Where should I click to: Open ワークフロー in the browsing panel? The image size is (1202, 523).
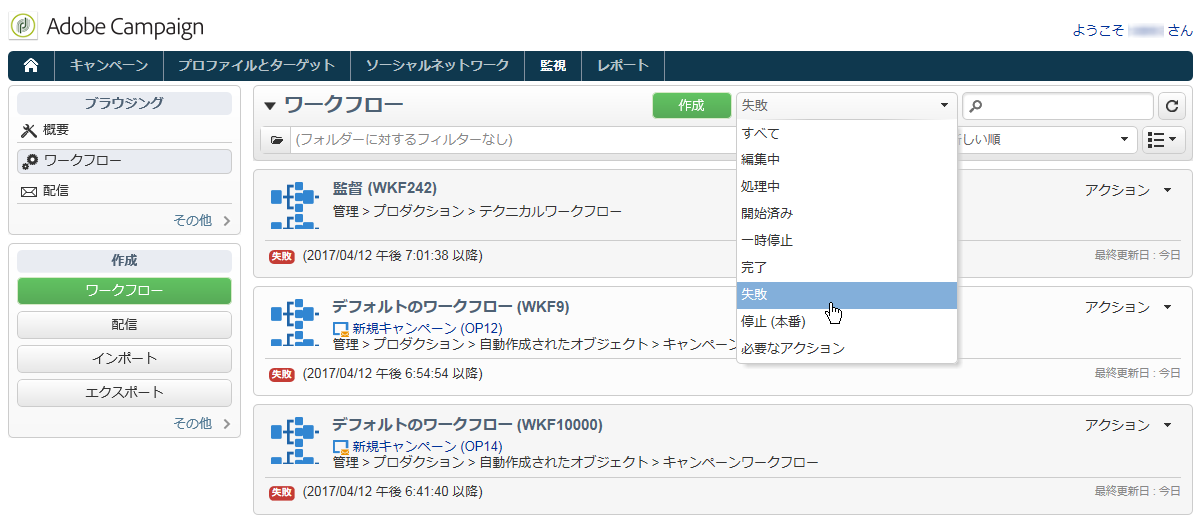click(124, 161)
